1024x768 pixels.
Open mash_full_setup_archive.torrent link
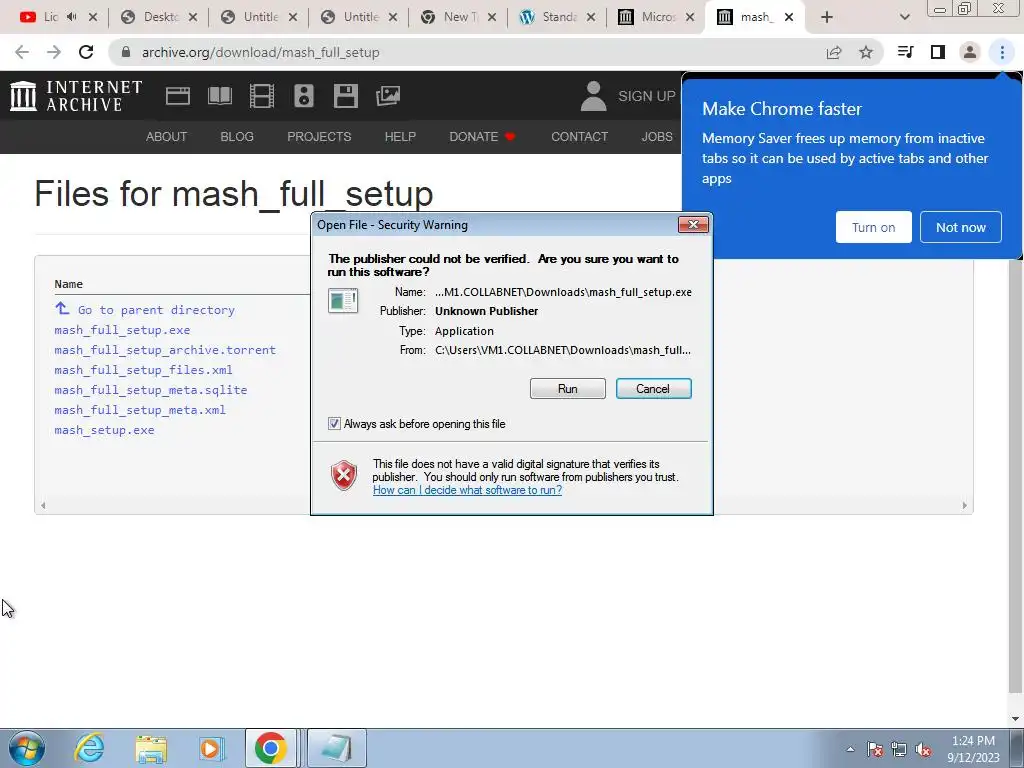point(165,350)
